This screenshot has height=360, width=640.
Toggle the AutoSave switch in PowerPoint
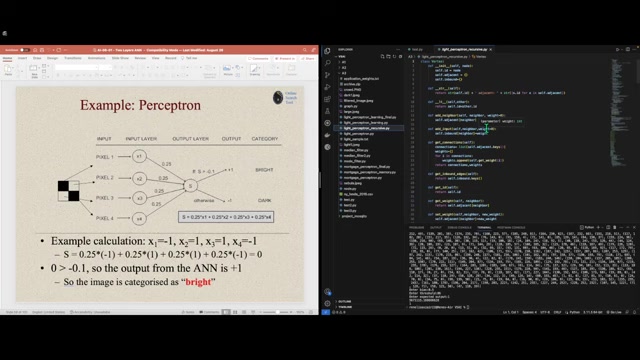[x=24, y=50]
